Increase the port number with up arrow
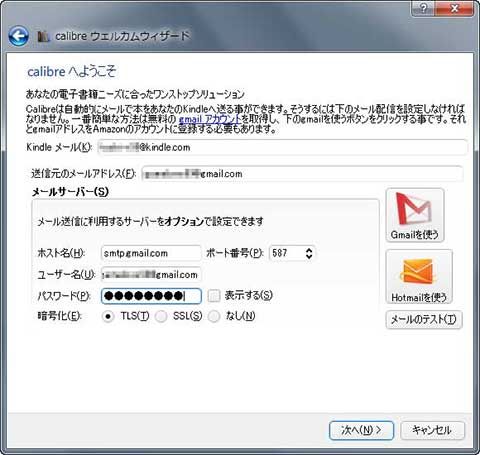This screenshot has height=455, width=480. [x=309, y=250]
